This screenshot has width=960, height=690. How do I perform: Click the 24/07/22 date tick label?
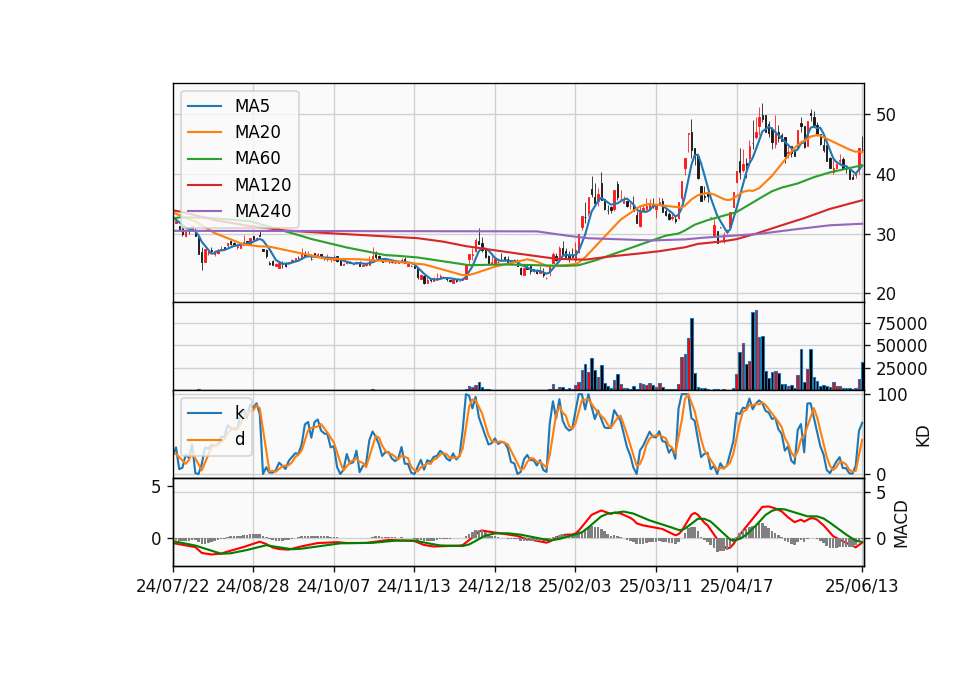click(x=173, y=586)
